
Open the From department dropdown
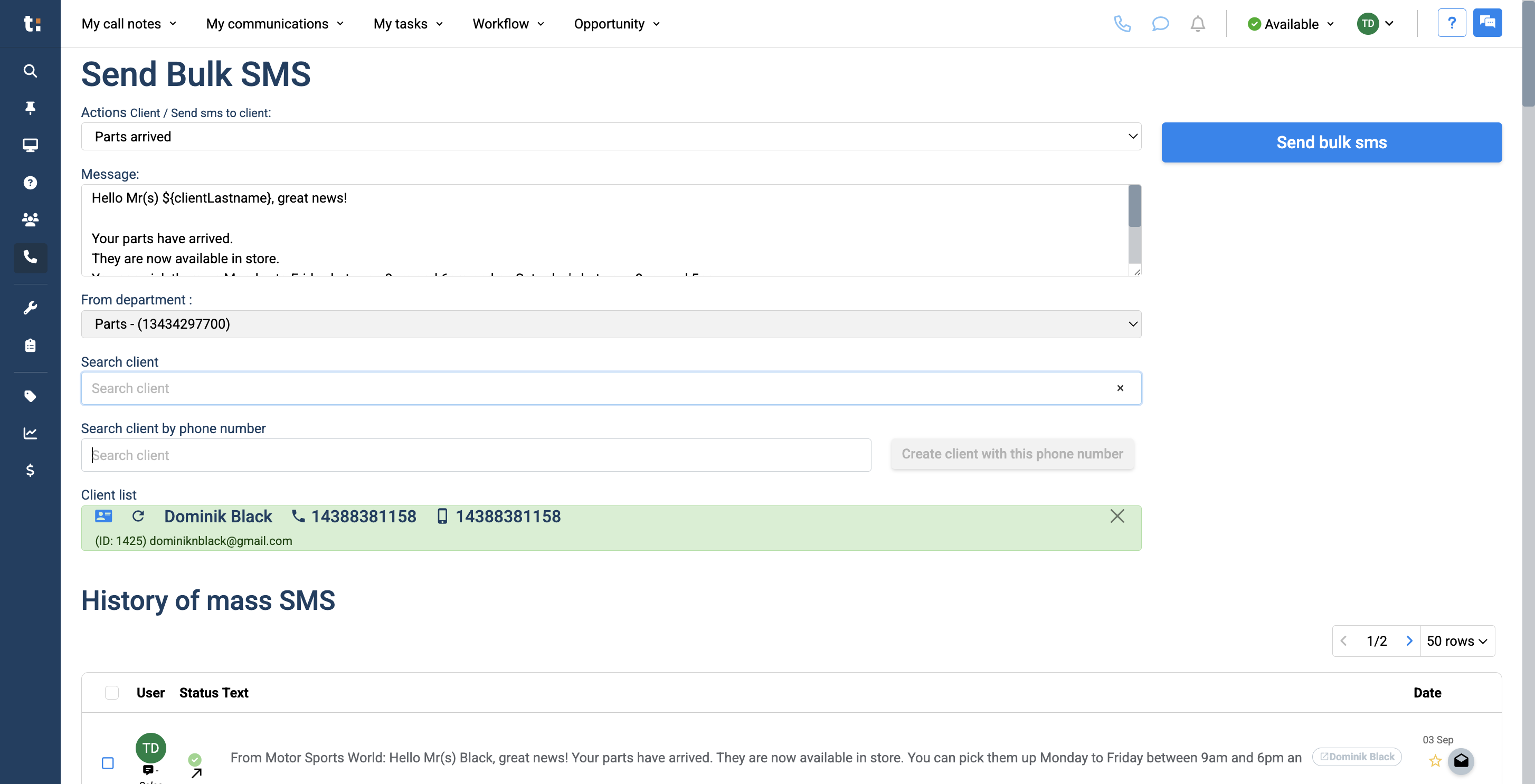point(611,324)
